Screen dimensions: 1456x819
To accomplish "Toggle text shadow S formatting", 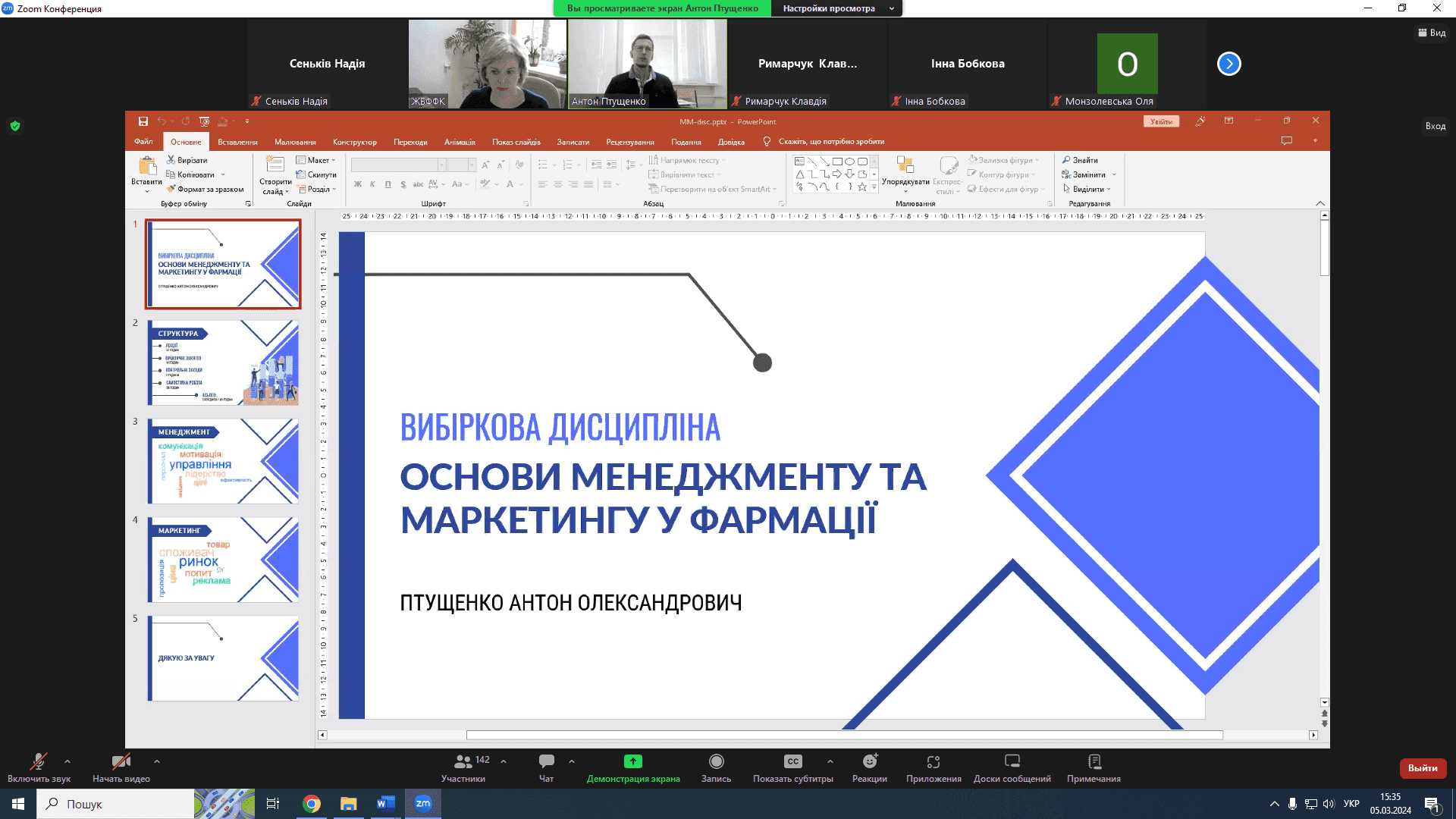I will 403,184.
